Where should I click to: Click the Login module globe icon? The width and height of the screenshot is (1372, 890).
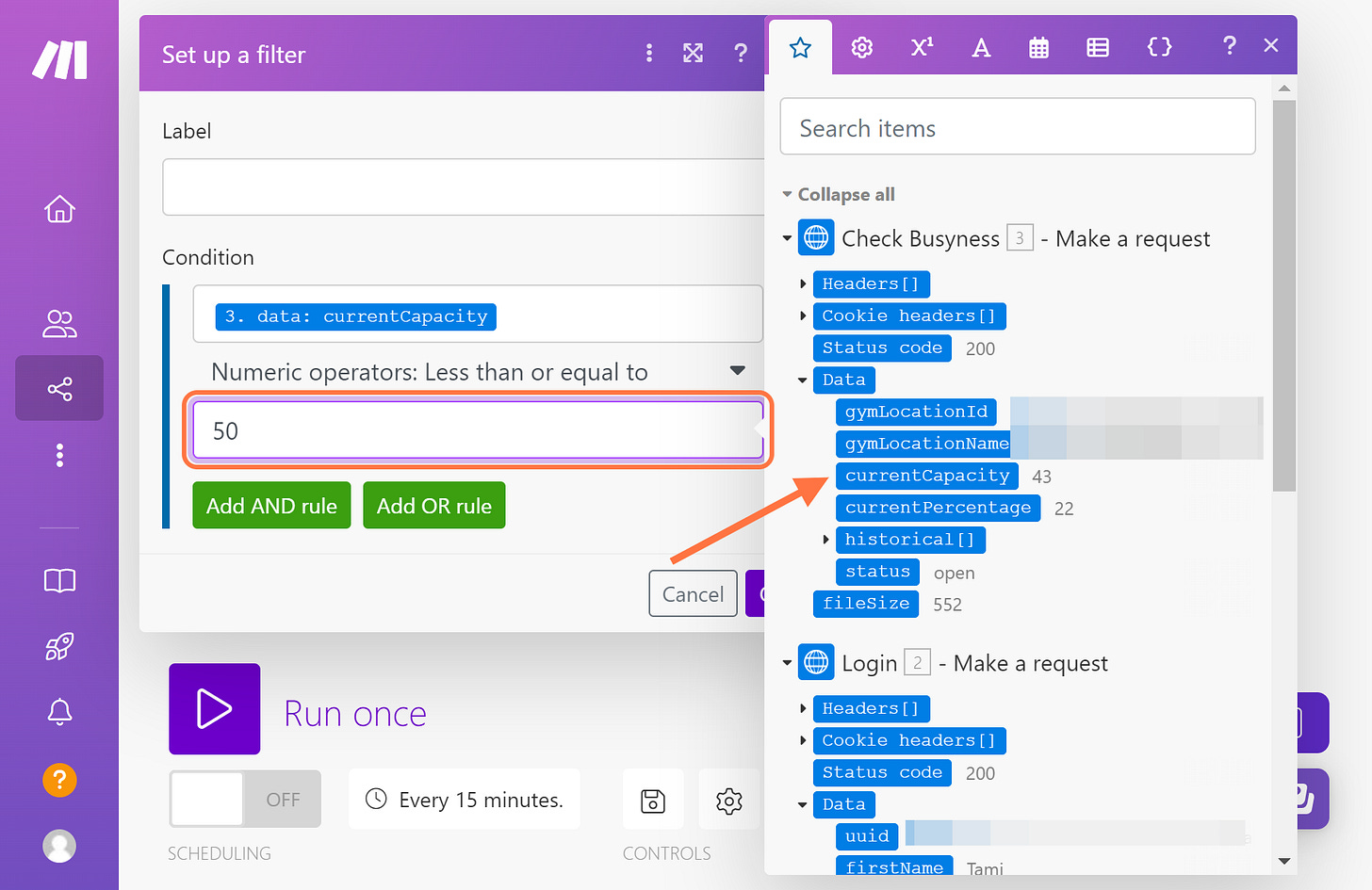[x=816, y=663]
